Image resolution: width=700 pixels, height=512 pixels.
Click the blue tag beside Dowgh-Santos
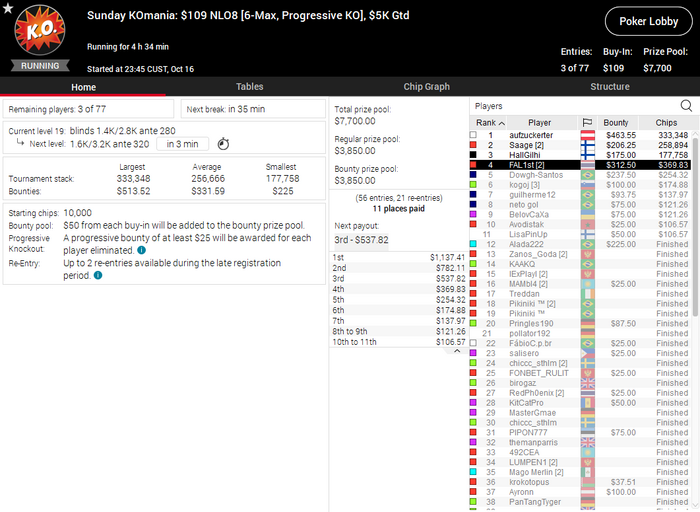point(473,175)
